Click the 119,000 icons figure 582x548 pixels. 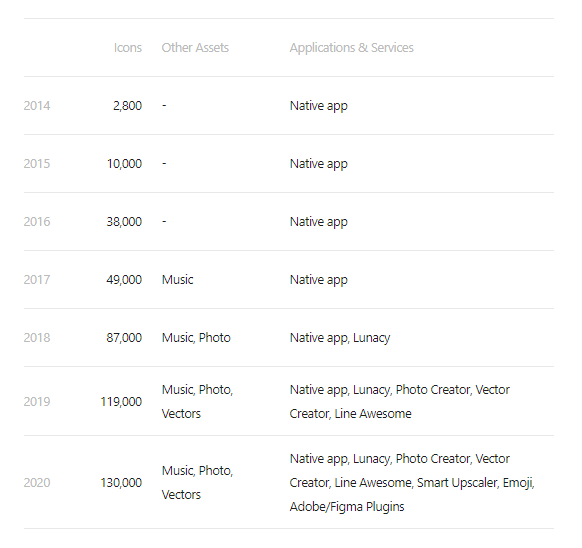[x=121, y=402]
